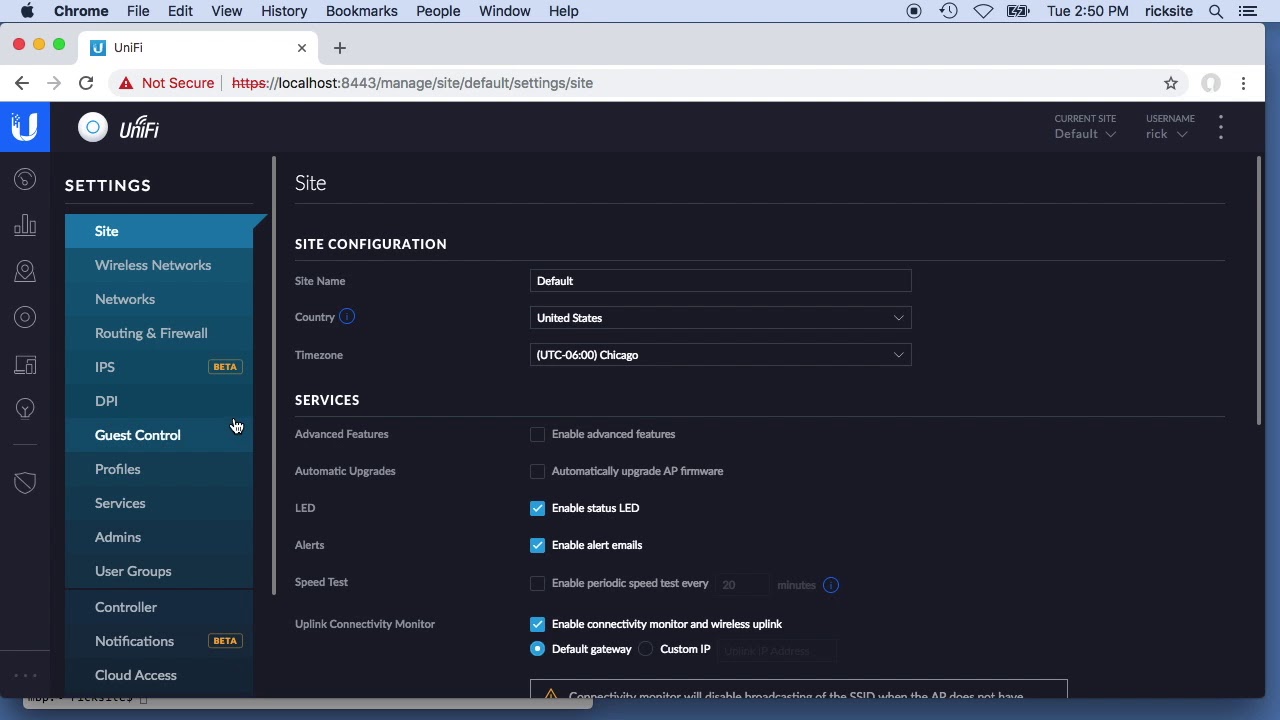The height and width of the screenshot is (720, 1280).
Task: Open the People menu
Action: coord(438,11)
